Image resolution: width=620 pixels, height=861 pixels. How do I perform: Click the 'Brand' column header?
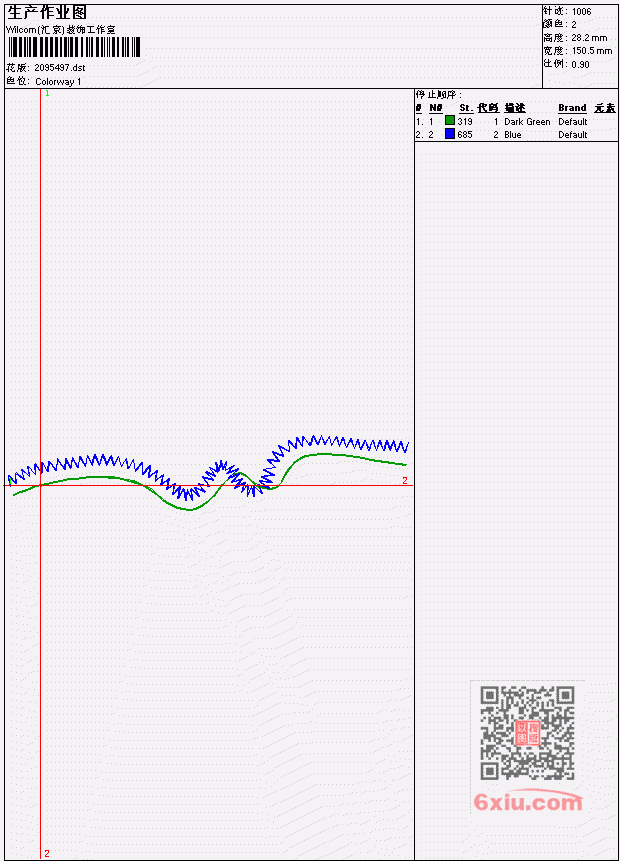coord(572,108)
